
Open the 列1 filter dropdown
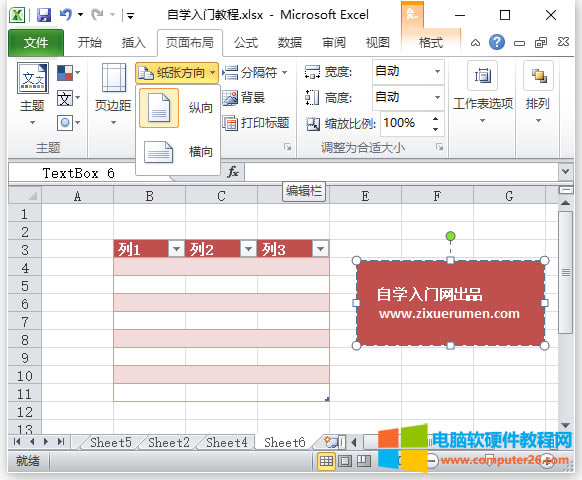click(x=176, y=249)
